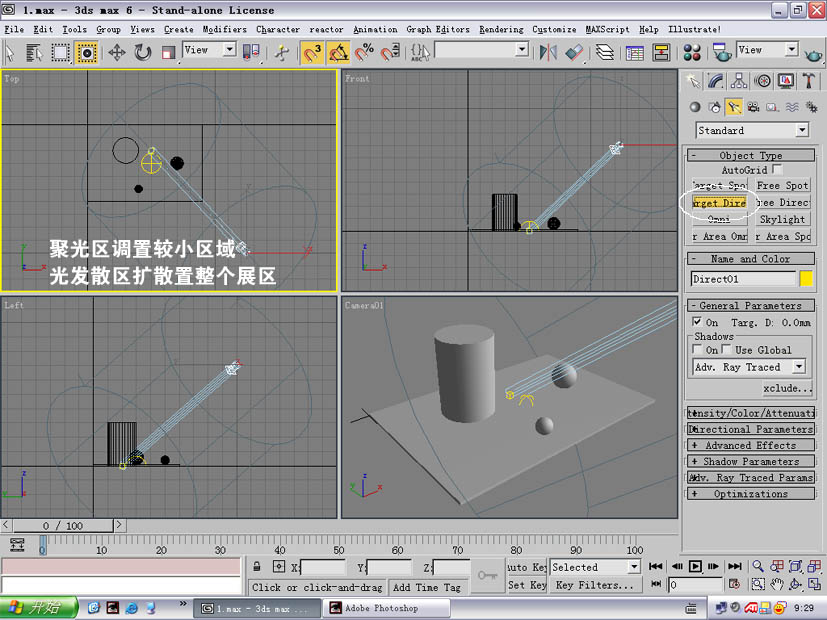The width and height of the screenshot is (827, 620).
Task: Click the Key Filters button
Action: tap(594, 585)
